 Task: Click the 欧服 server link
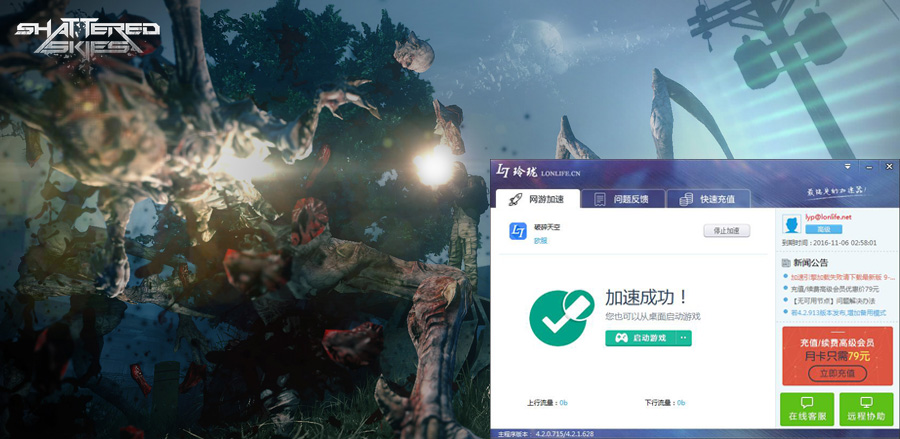point(540,241)
